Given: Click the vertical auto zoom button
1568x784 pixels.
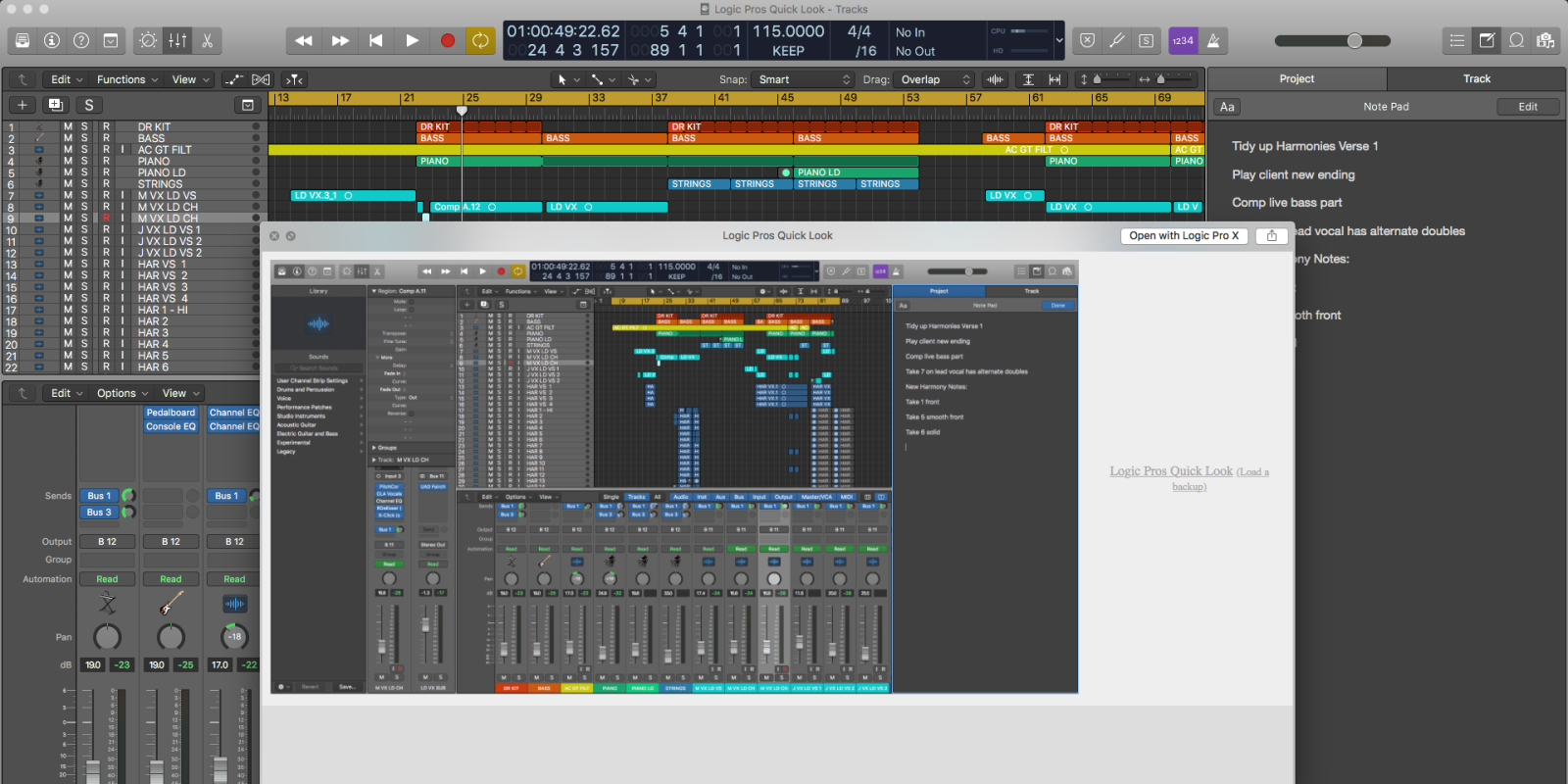Looking at the screenshot, I should (1028, 79).
